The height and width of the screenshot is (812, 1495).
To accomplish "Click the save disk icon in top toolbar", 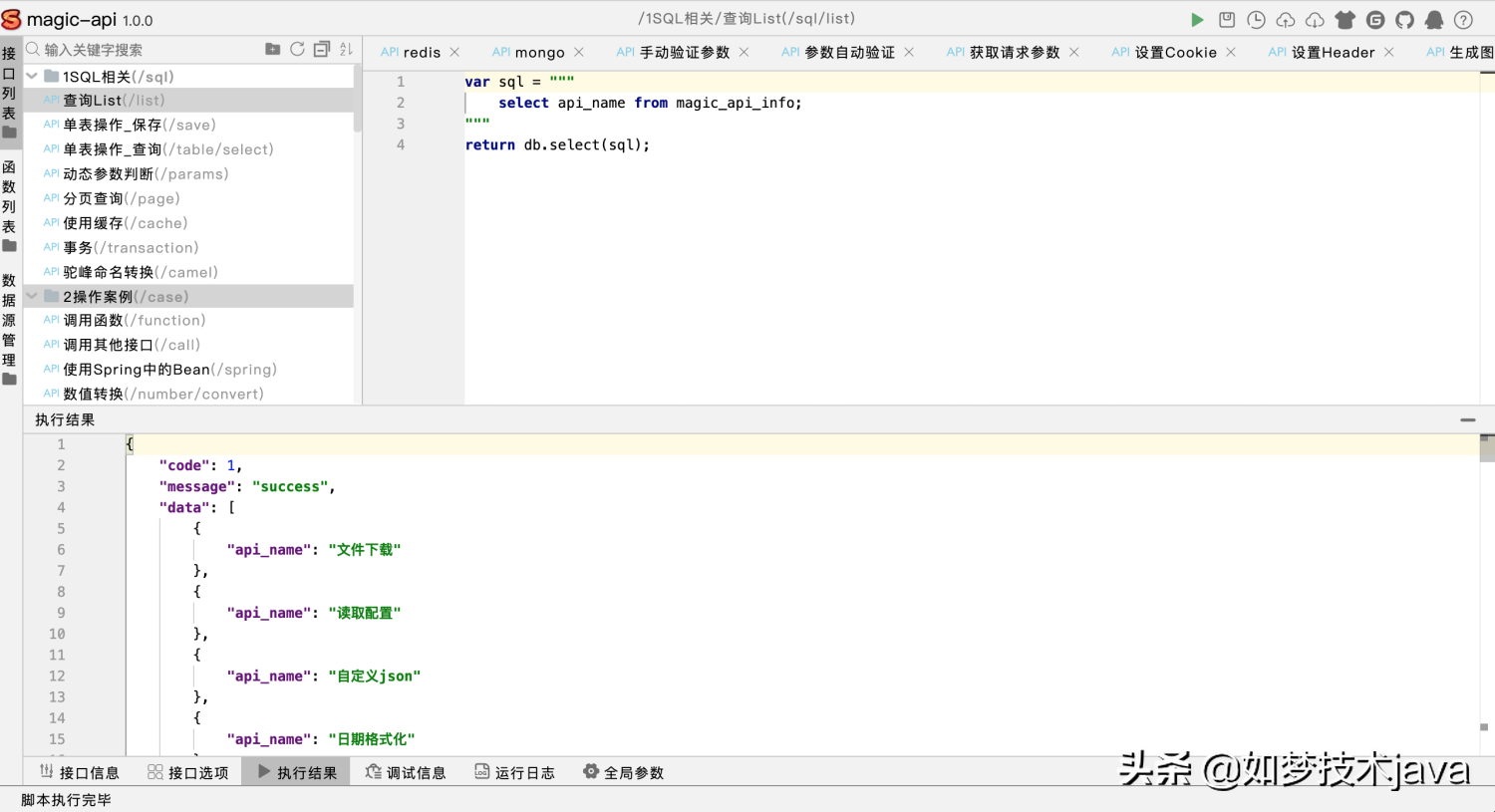I will (x=1227, y=20).
